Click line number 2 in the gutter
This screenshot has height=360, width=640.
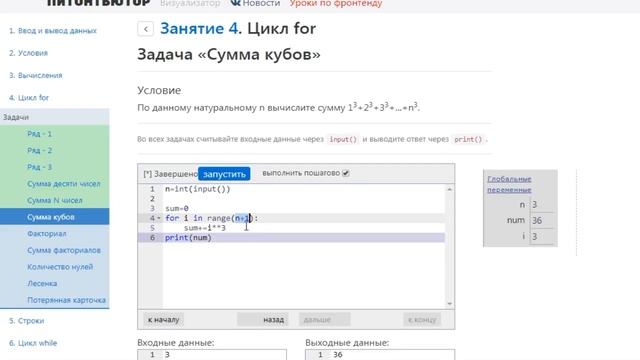click(152, 199)
